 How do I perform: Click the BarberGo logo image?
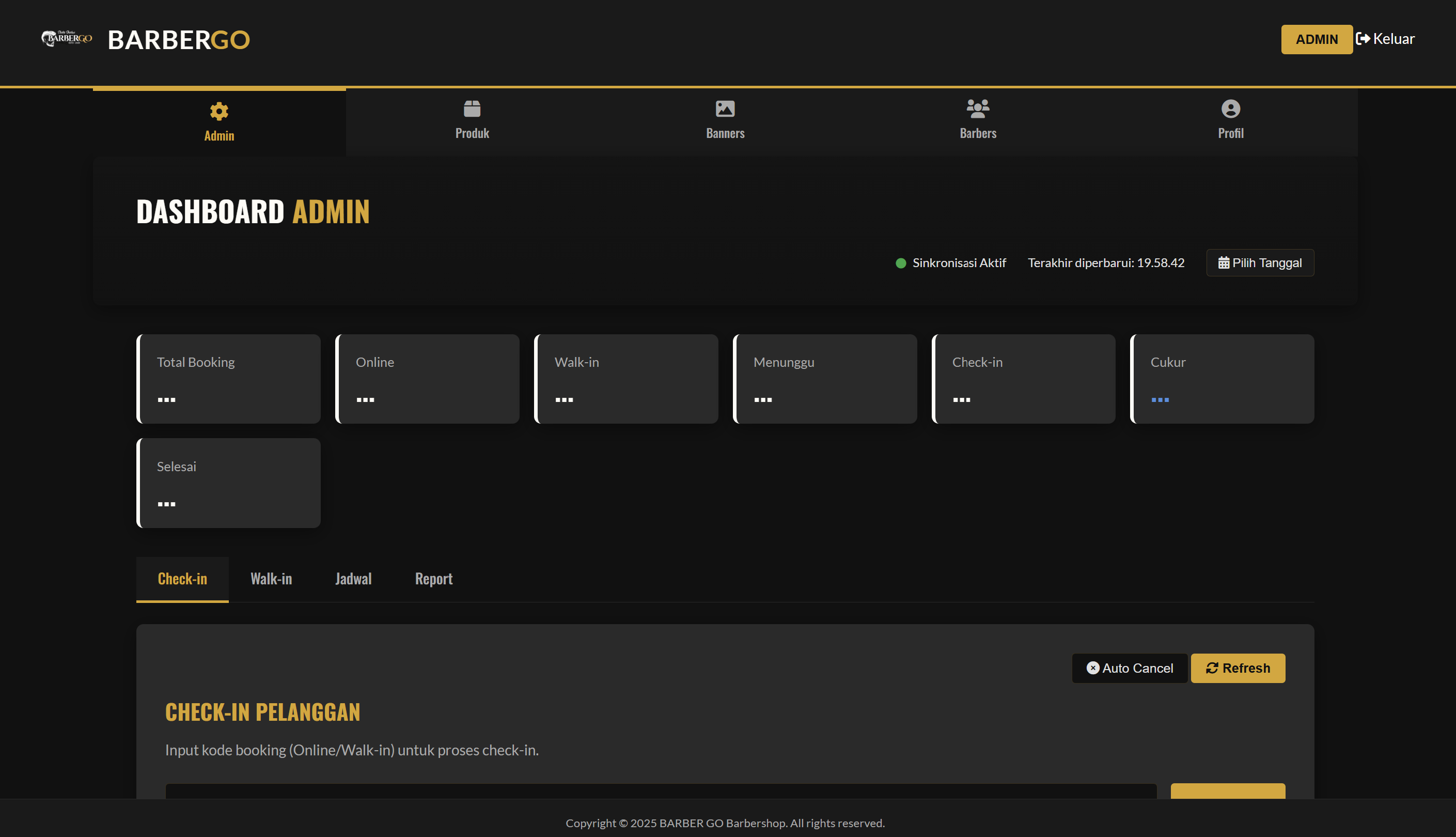[67, 39]
